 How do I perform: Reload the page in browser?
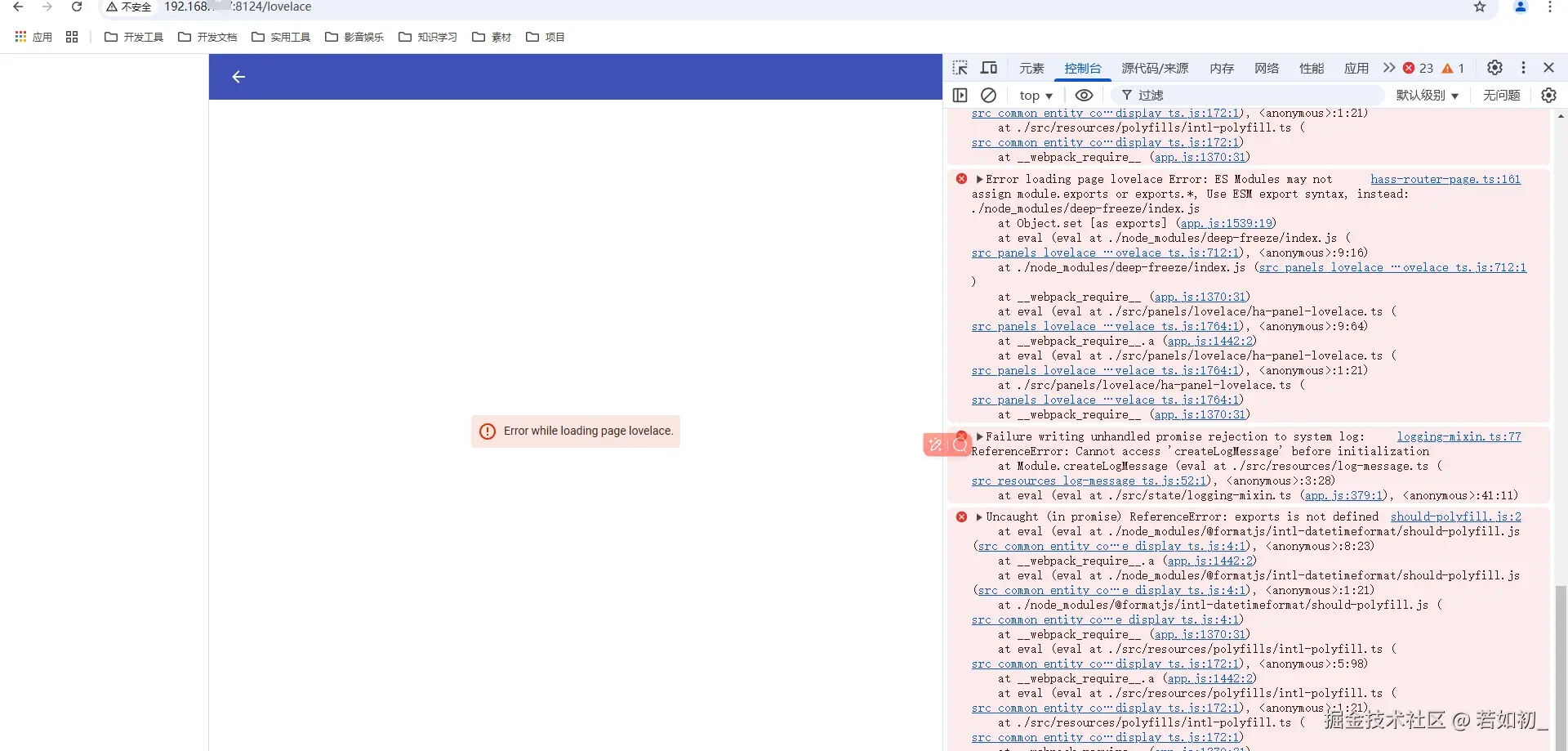77,7
